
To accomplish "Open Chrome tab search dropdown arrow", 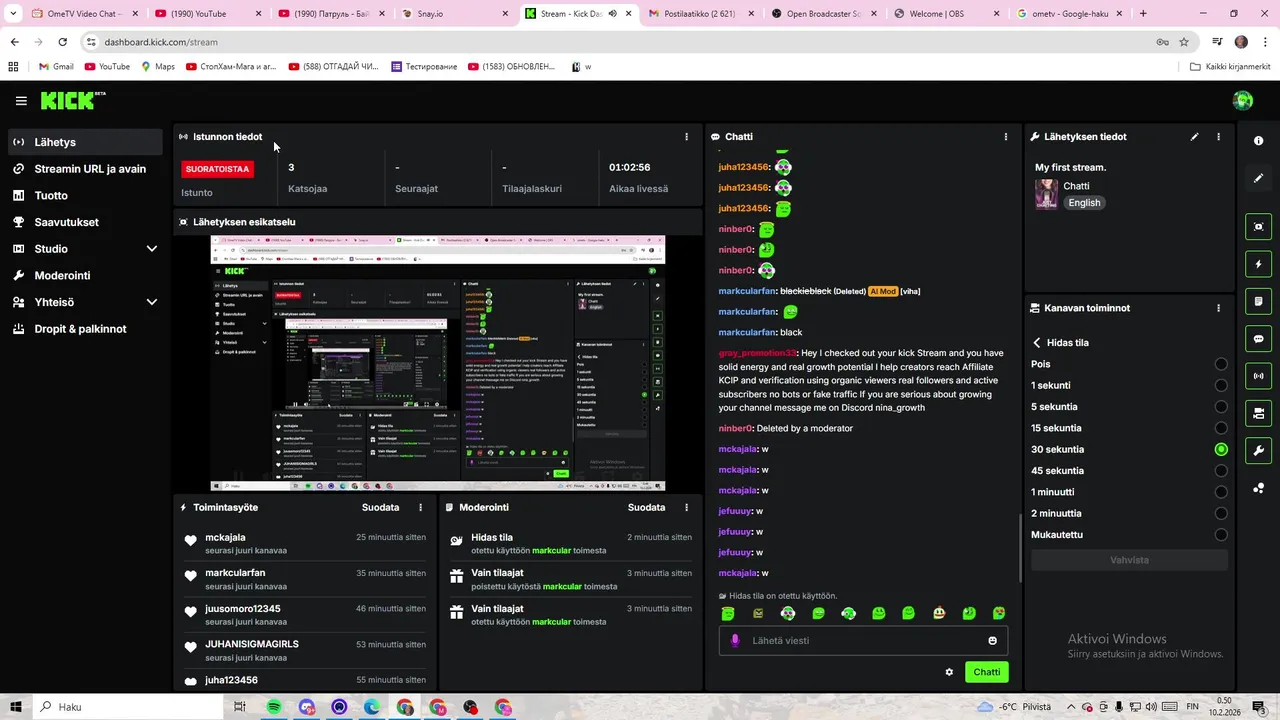I will (13, 14).
